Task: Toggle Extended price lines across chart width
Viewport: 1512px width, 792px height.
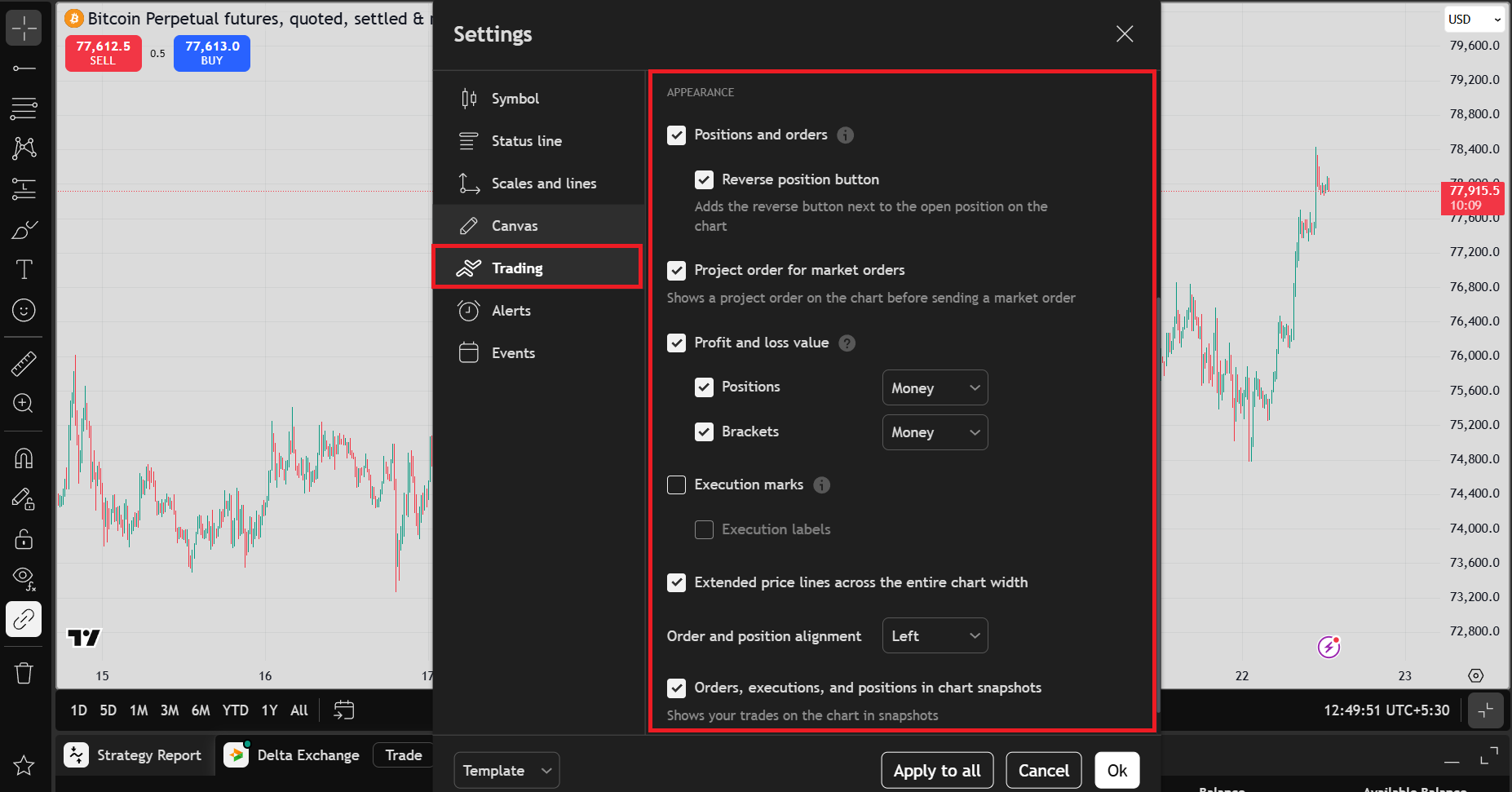Action: [x=676, y=583]
